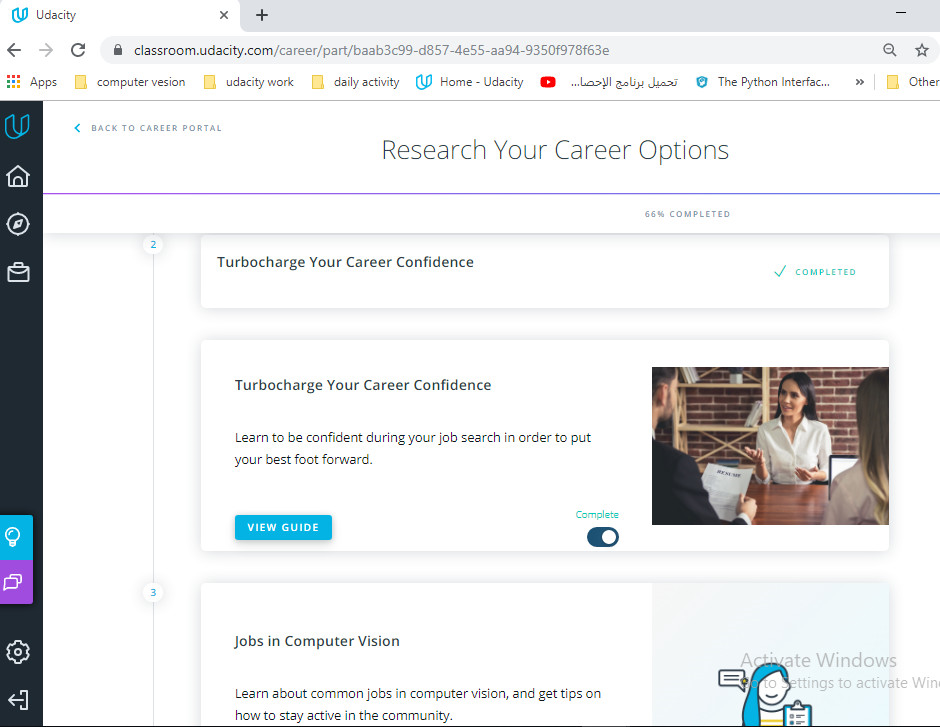Reload the page with the refresh icon
This screenshot has height=727, width=940.
[78, 50]
